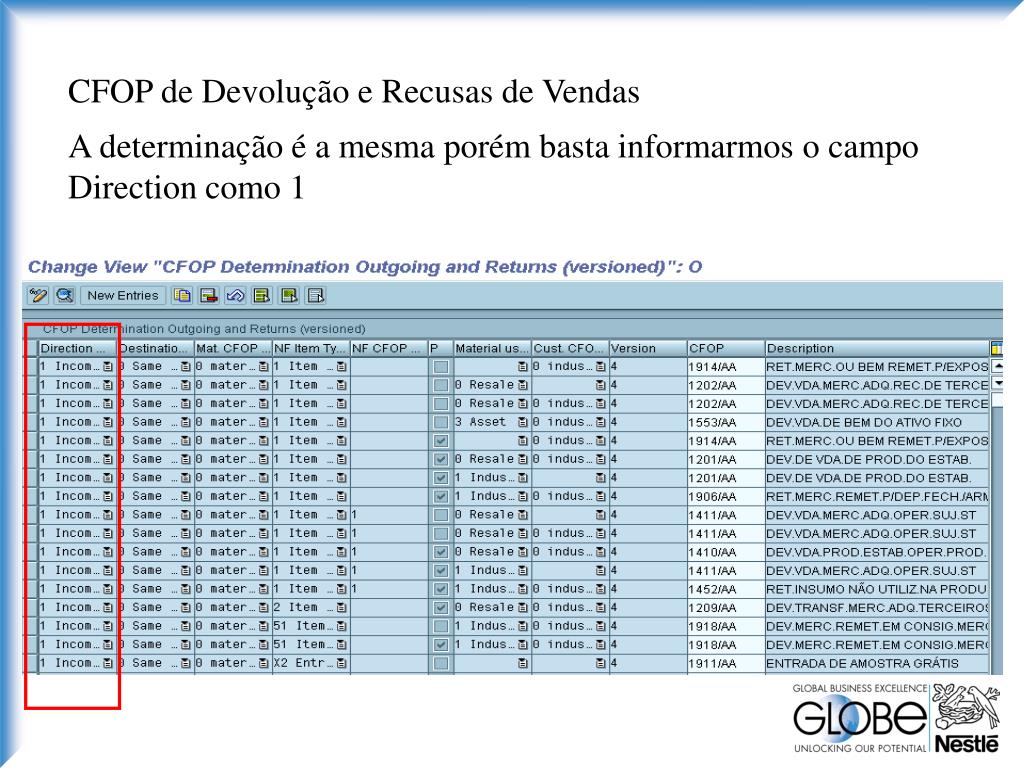The image size is (1024, 768).
Task: Untick P checkbox in 1452/AA row
Action: point(441,589)
